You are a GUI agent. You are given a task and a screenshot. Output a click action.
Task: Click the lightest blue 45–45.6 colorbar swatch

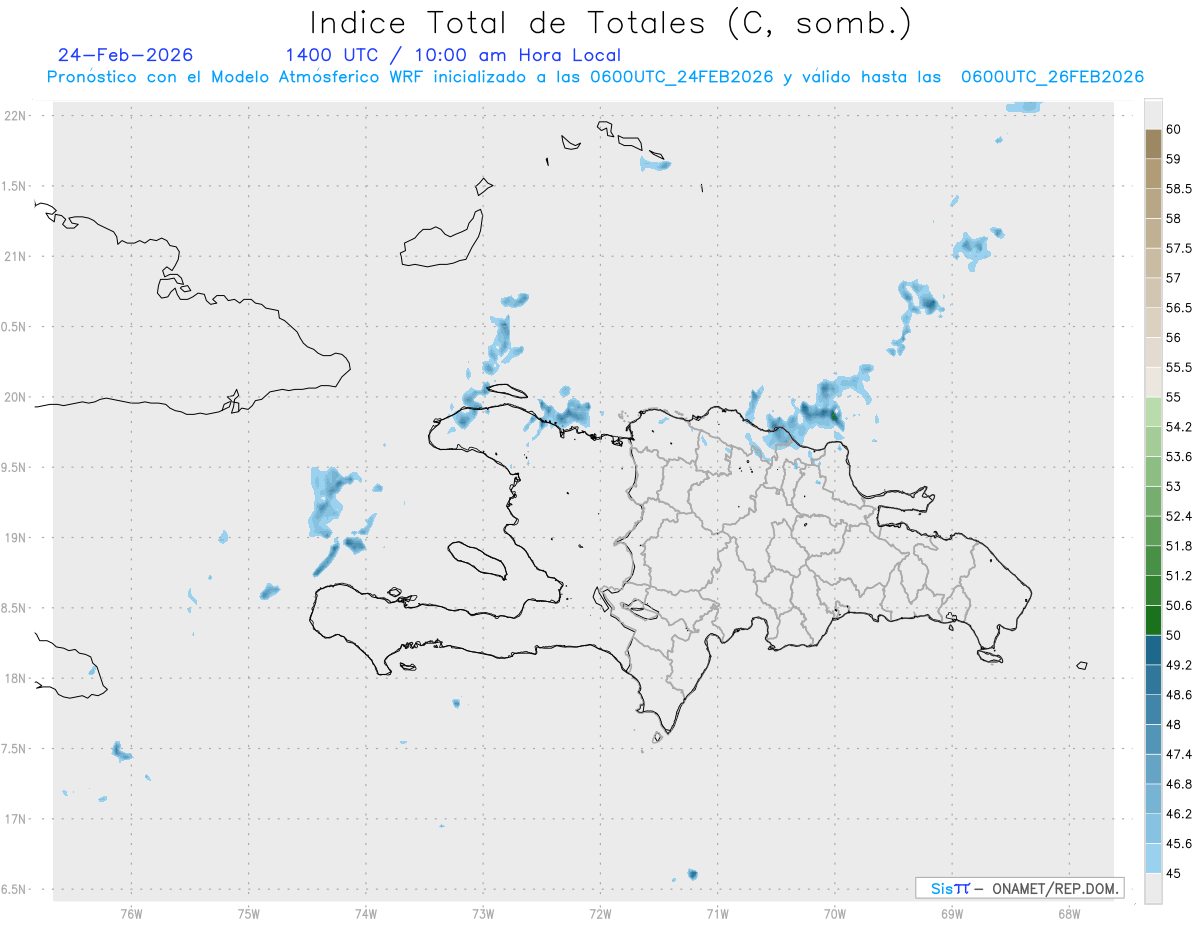tap(1153, 859)
